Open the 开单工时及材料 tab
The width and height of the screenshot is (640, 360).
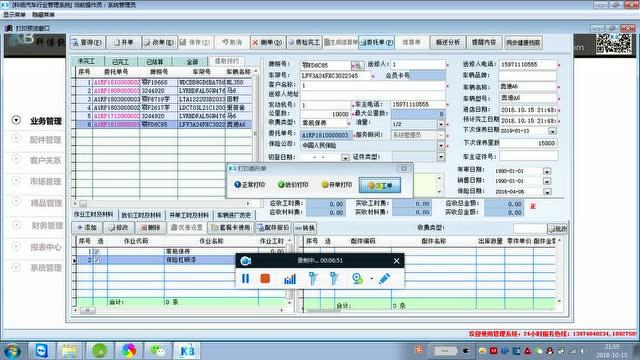tap(189, 215)
